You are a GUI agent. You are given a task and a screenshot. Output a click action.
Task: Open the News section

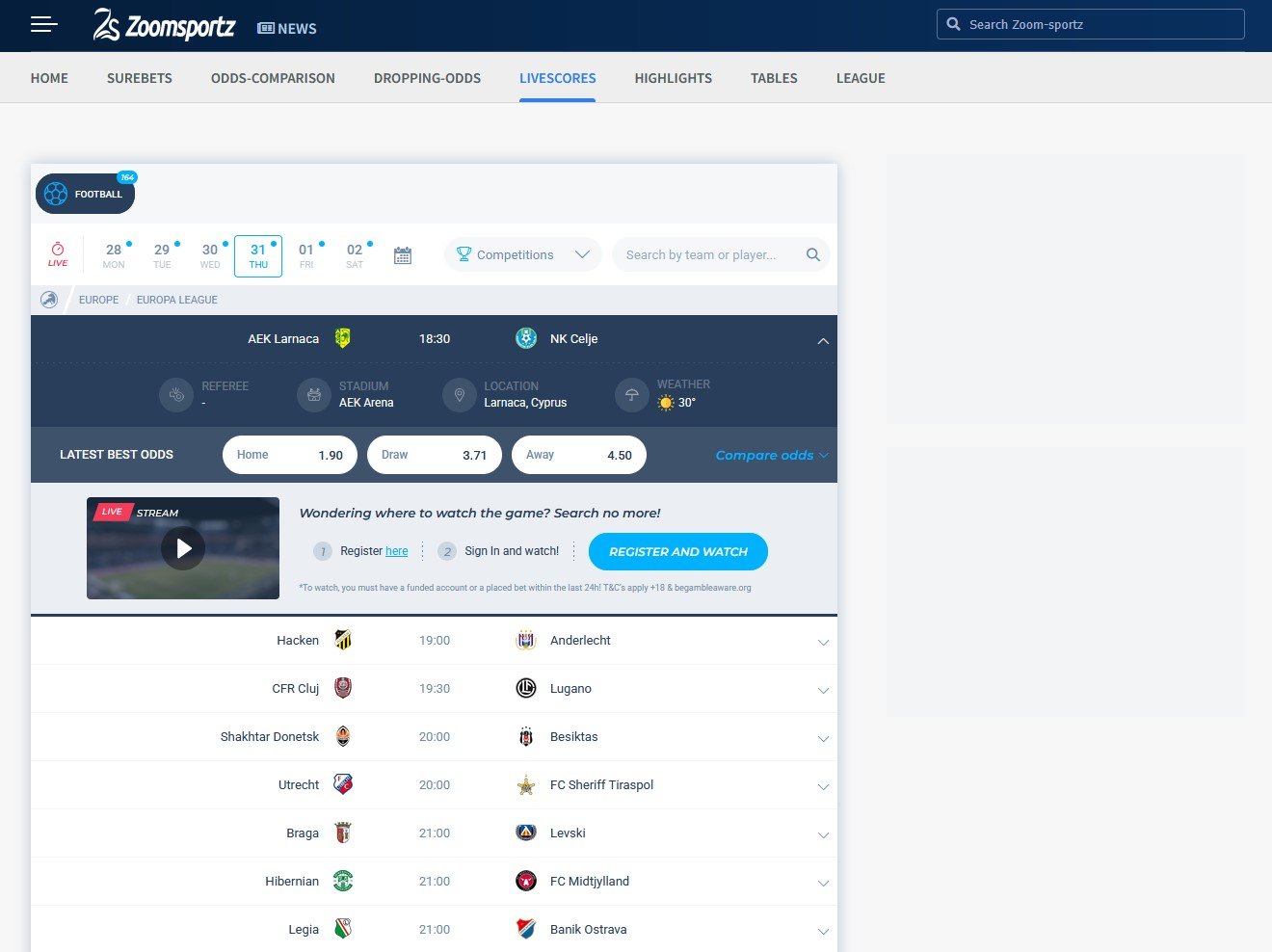287,29
